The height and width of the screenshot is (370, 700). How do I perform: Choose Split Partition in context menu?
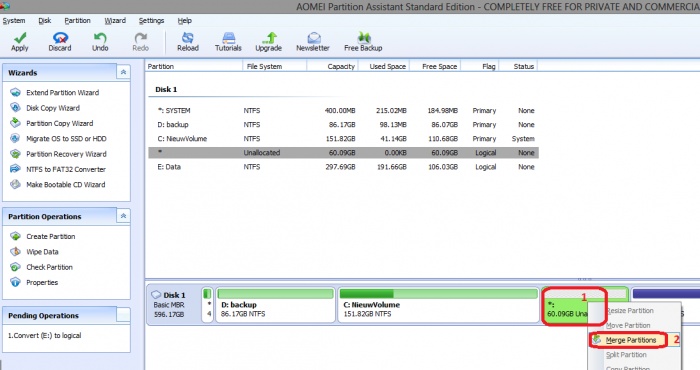tap(626, 355)
